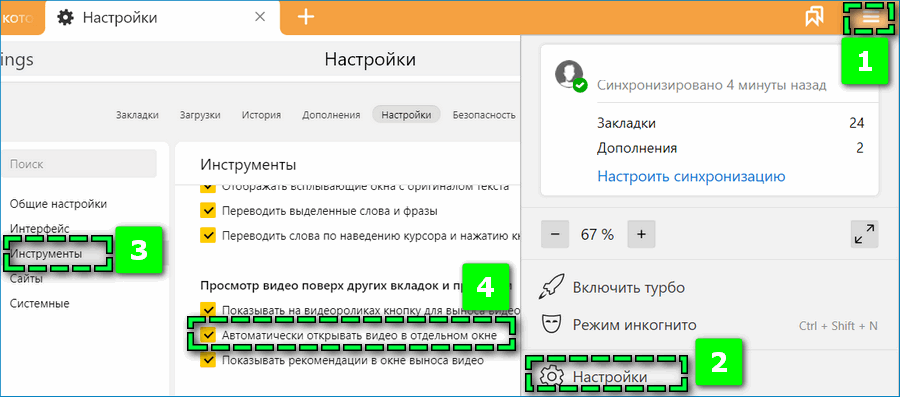Switch to Безопасность top tab
This screenshot has height=397, width=900.
[484, 115]
